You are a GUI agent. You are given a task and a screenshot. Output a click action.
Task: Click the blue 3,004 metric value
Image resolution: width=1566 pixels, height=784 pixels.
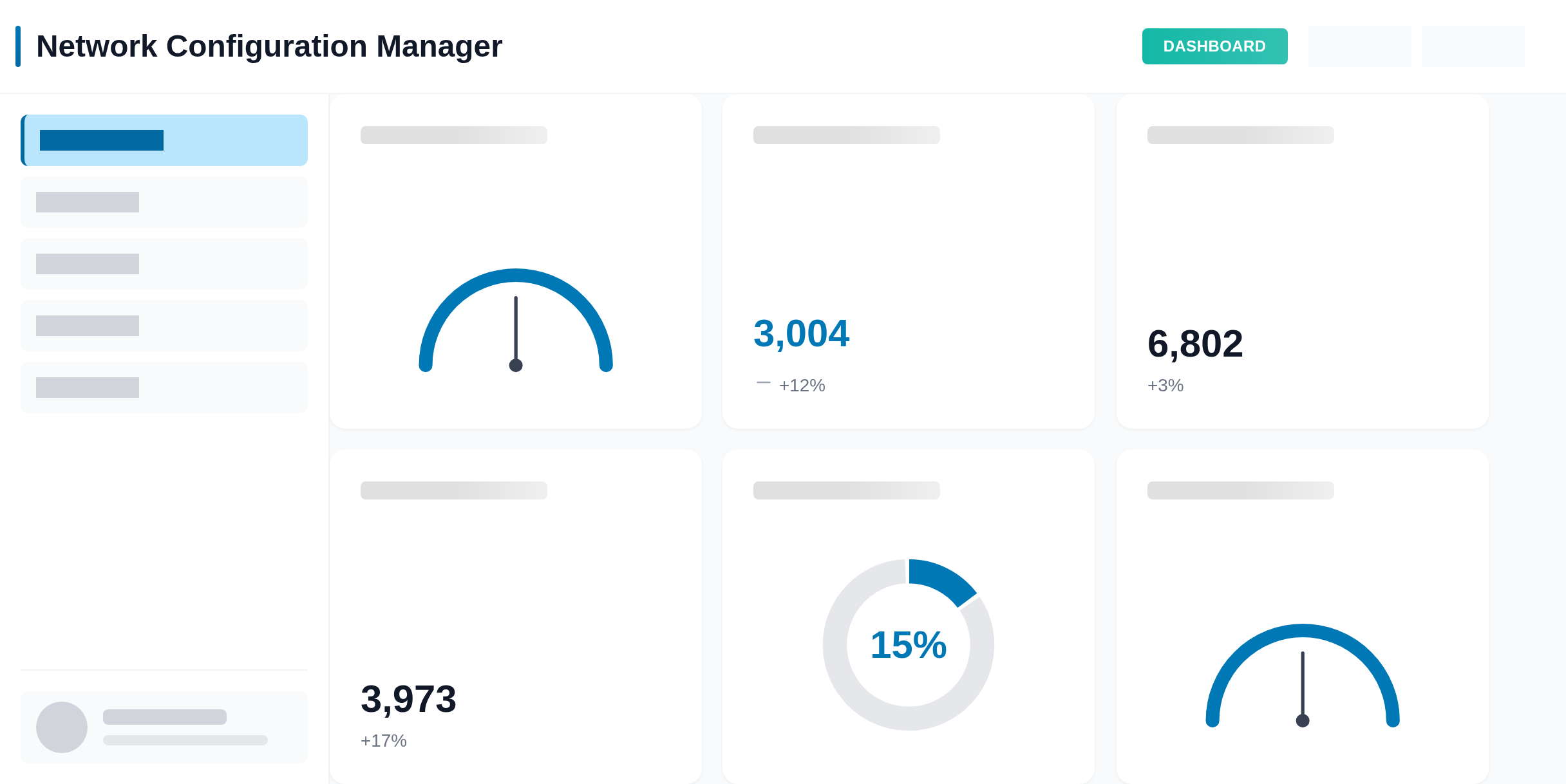801,333
